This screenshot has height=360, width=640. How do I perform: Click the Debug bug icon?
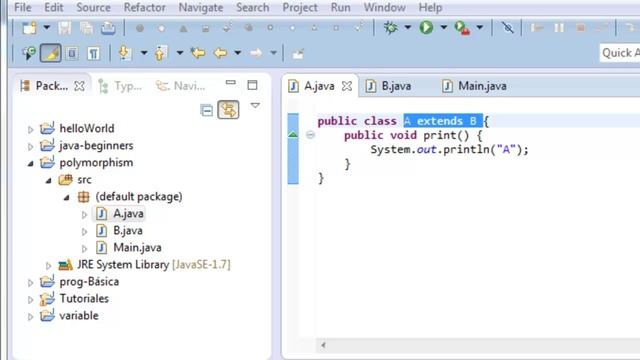click(x=391, y=27)
